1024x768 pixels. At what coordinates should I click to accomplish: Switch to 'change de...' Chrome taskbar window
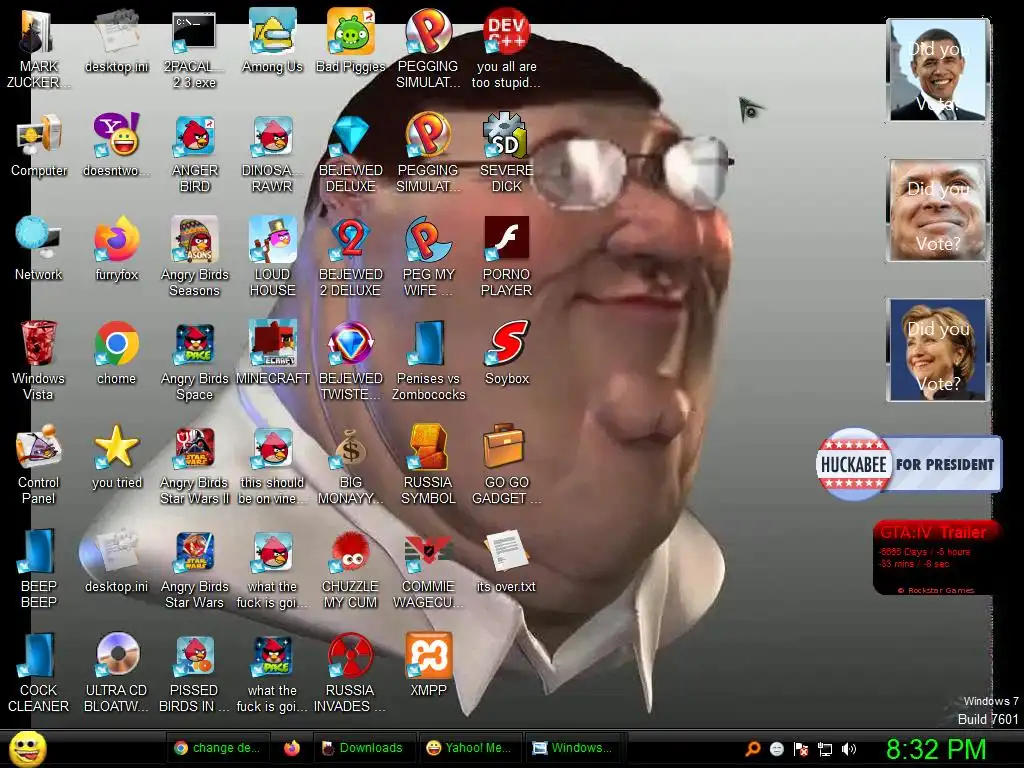[217, 748]
